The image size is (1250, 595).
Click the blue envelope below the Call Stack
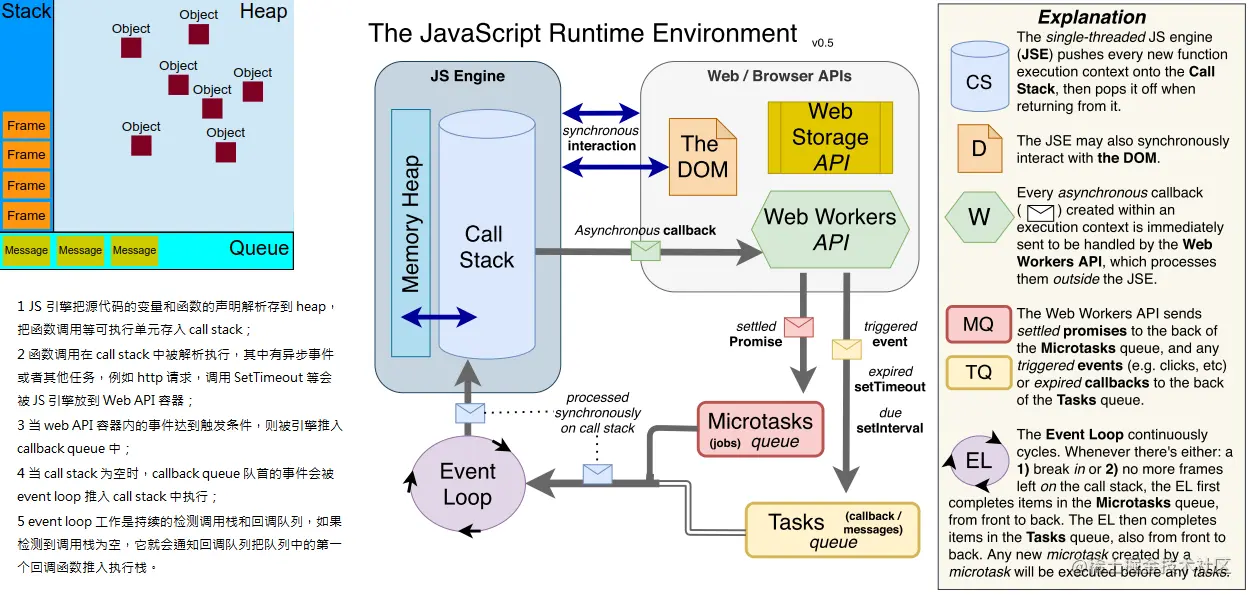(470, 412)
